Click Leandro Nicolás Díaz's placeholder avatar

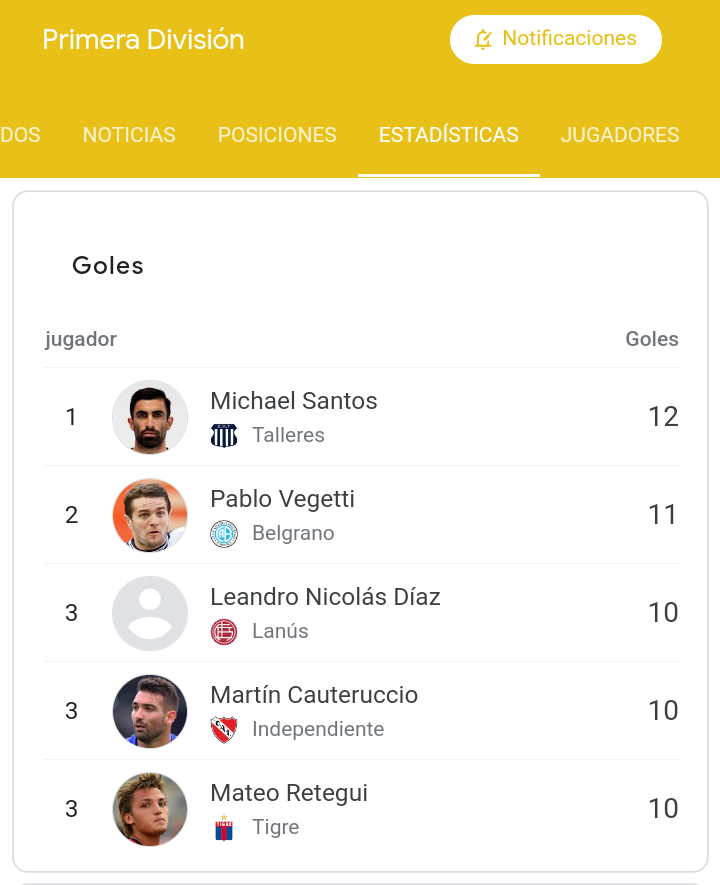coord(150,613)
